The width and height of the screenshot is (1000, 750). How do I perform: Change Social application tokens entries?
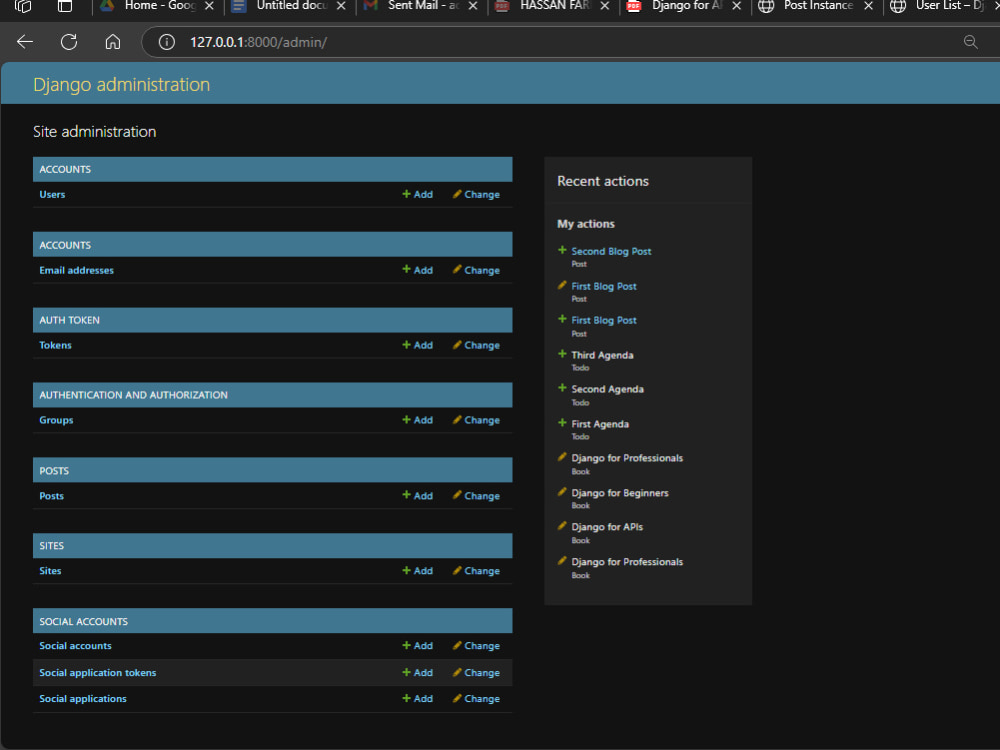[x=476, y=673]
